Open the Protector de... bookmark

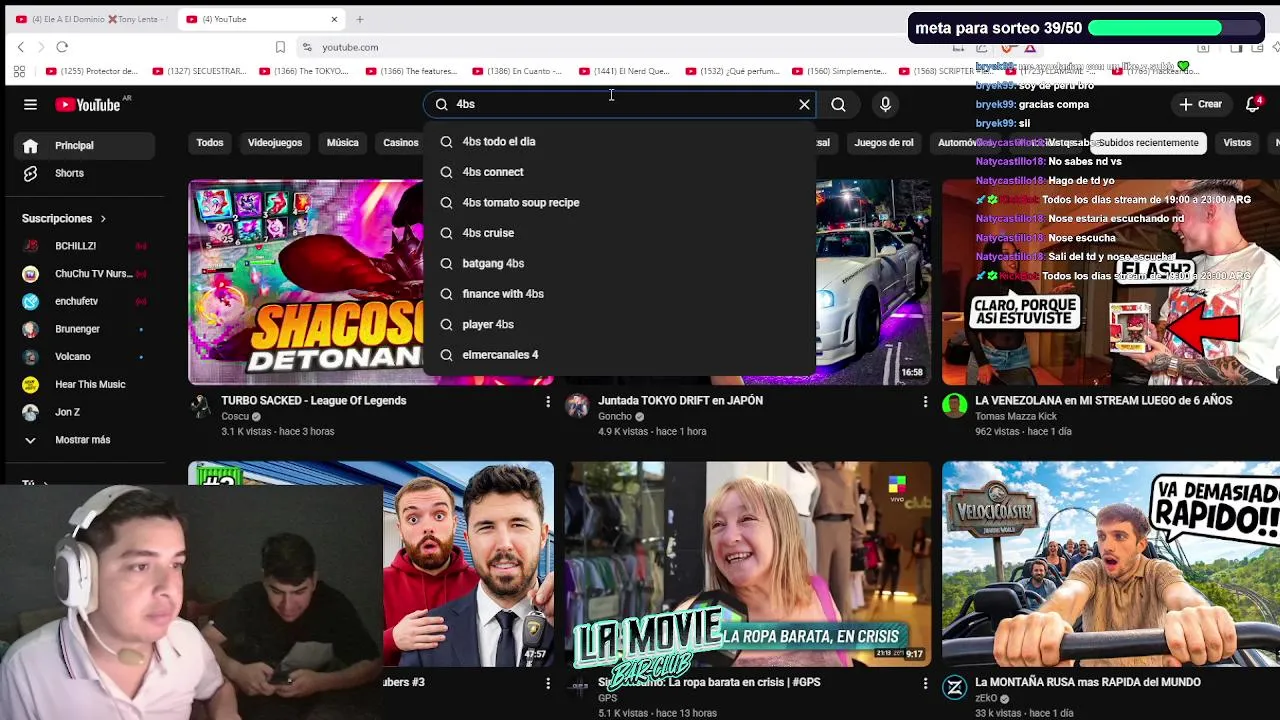[x=92, y=71]
